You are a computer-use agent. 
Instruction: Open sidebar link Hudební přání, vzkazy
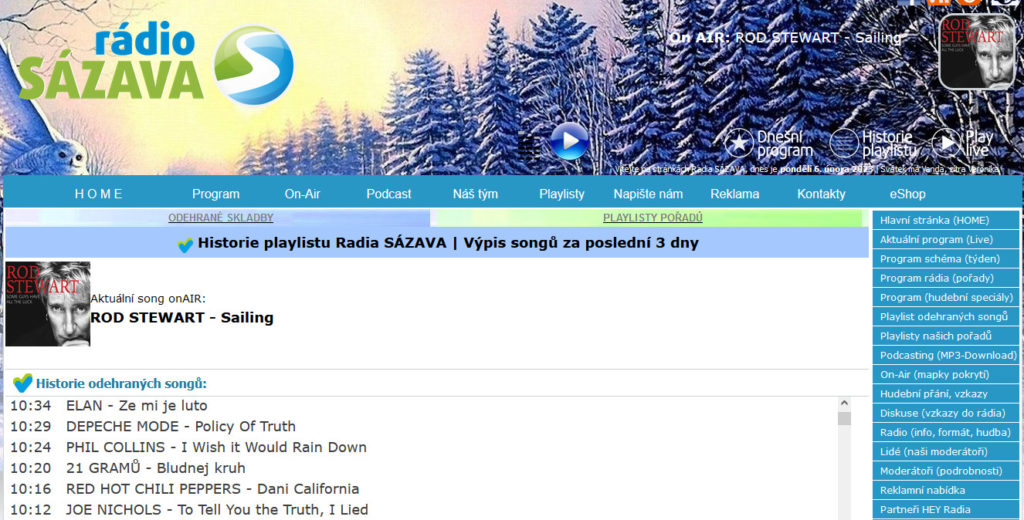point(946,393)
